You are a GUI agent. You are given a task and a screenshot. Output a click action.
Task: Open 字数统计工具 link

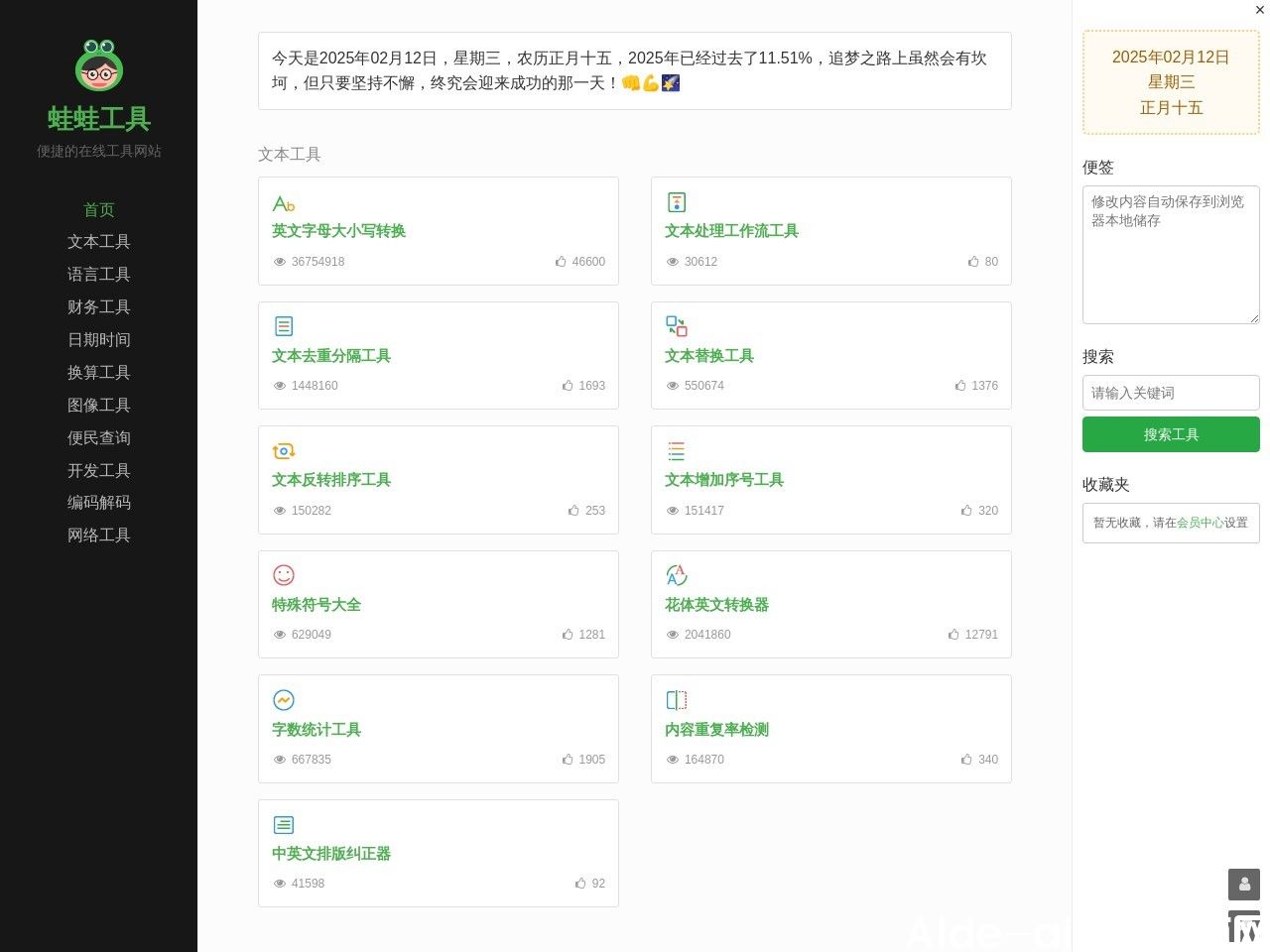[317, 730]
